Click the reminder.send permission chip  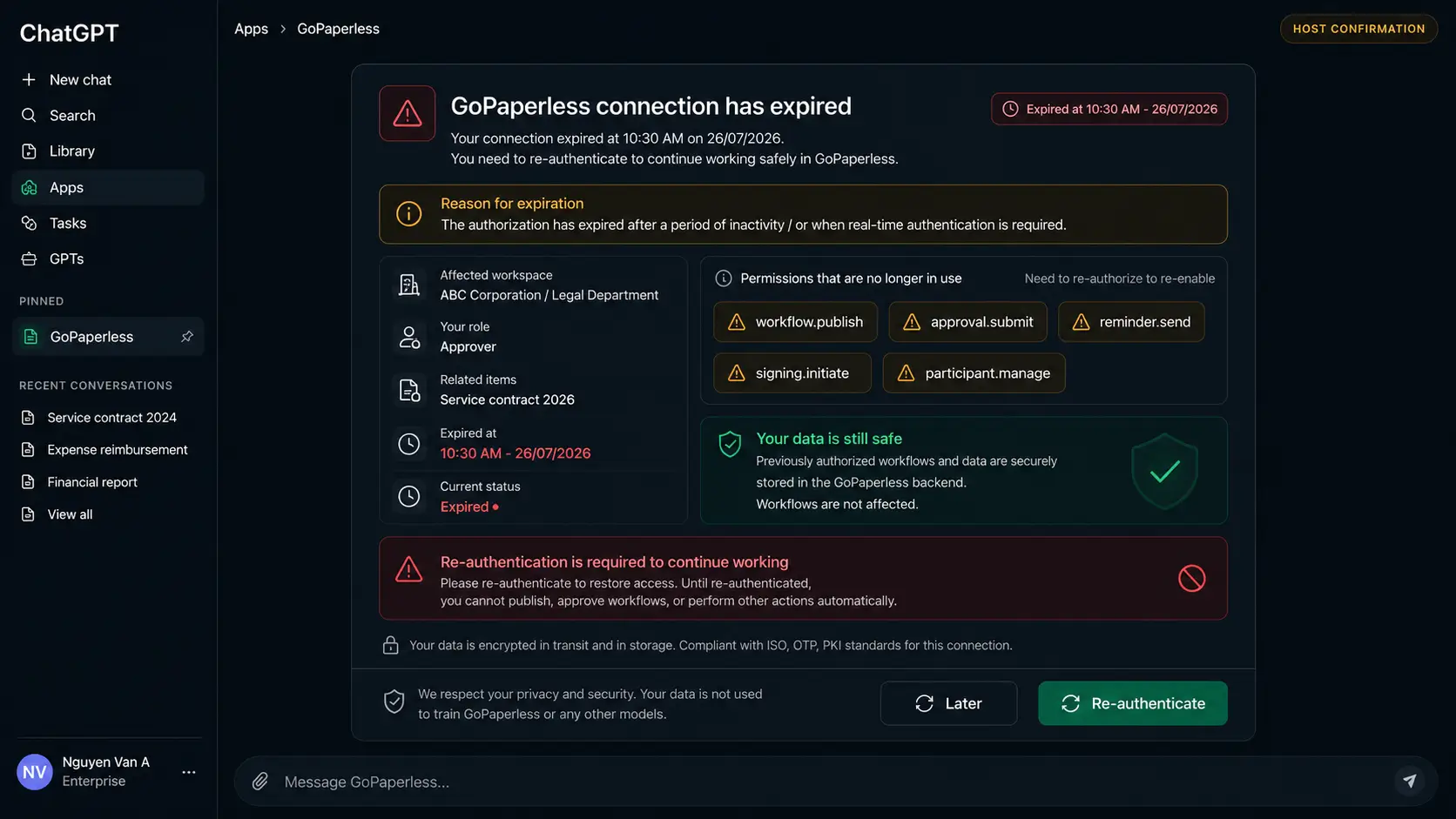[x=1131, y=322]
